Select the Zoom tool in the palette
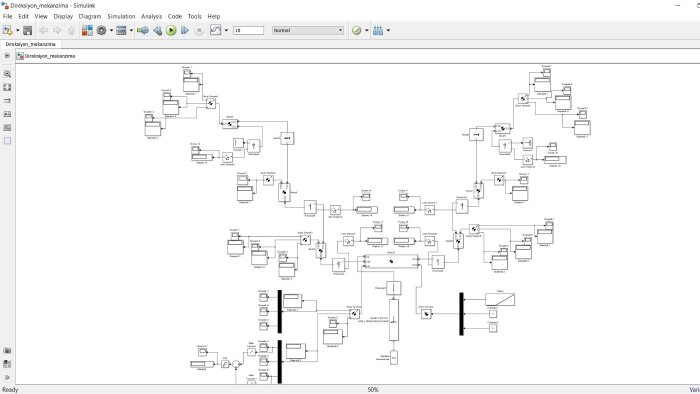The width and height of the screenshot is (700, 394). [7, 74]
